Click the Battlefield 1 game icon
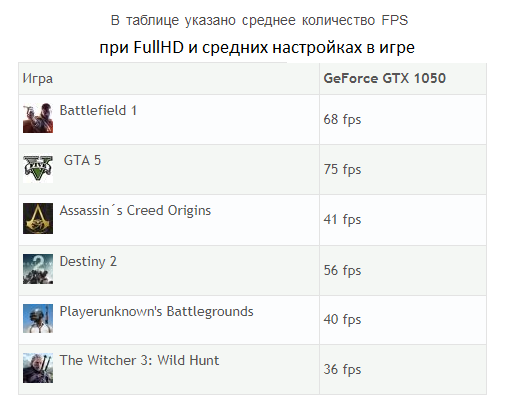510x416 pixels. [38, 118]
